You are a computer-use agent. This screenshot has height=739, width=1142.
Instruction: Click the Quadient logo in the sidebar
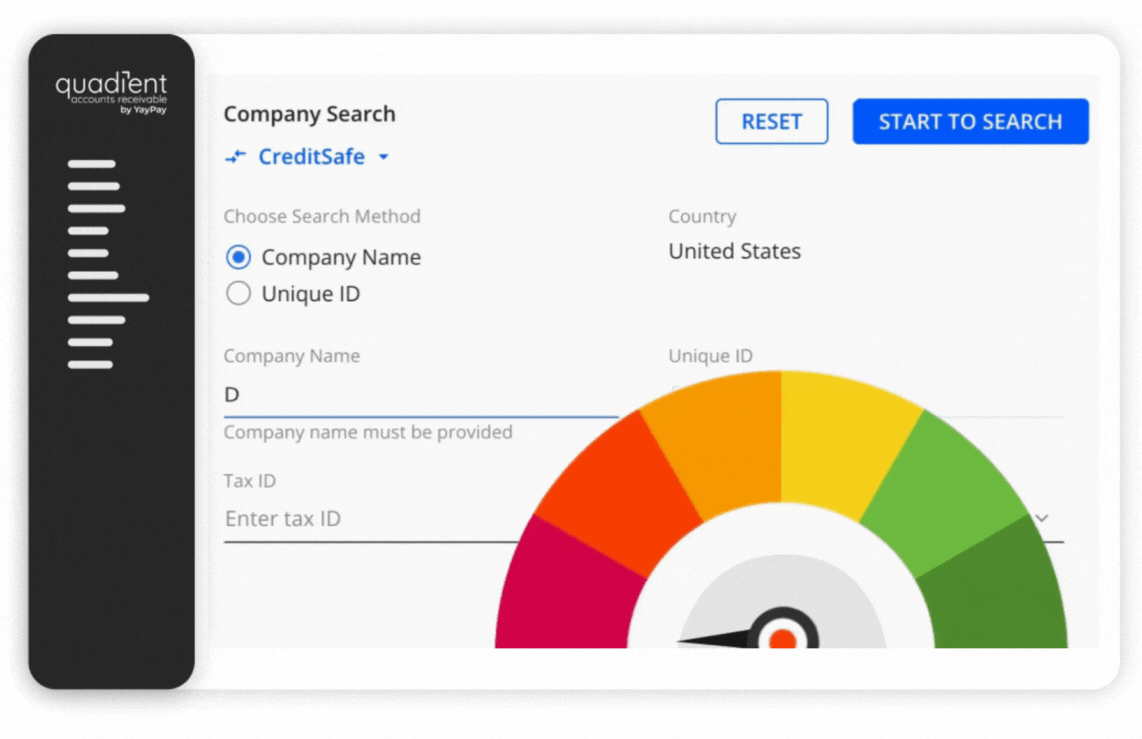click(x=110, y=84)
